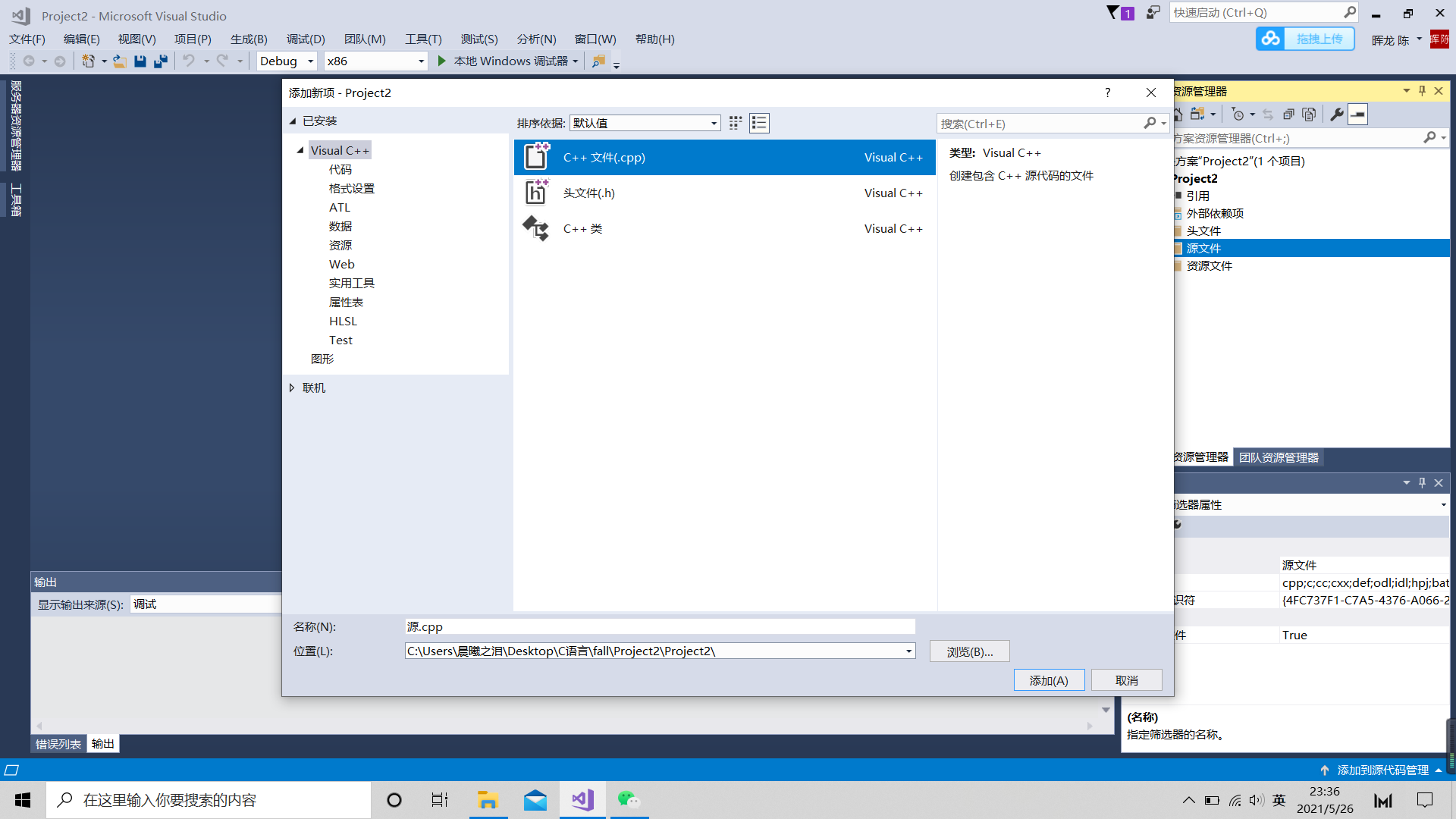
Task: Open the sort-by default value dropdown
Action: 645,123
